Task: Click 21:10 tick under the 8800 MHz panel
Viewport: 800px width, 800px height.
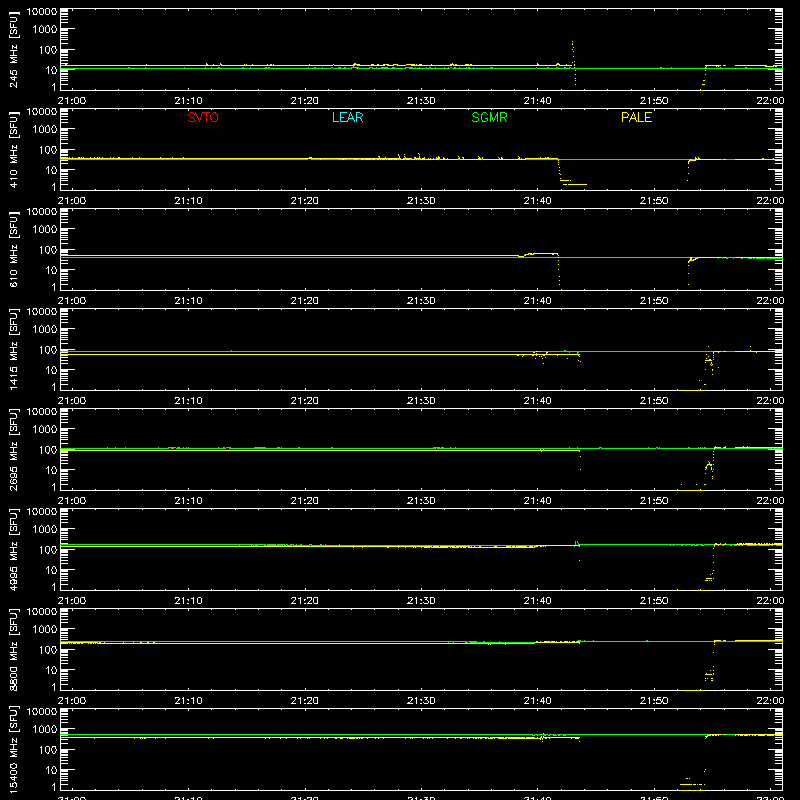Action: (x=188, y=701)
